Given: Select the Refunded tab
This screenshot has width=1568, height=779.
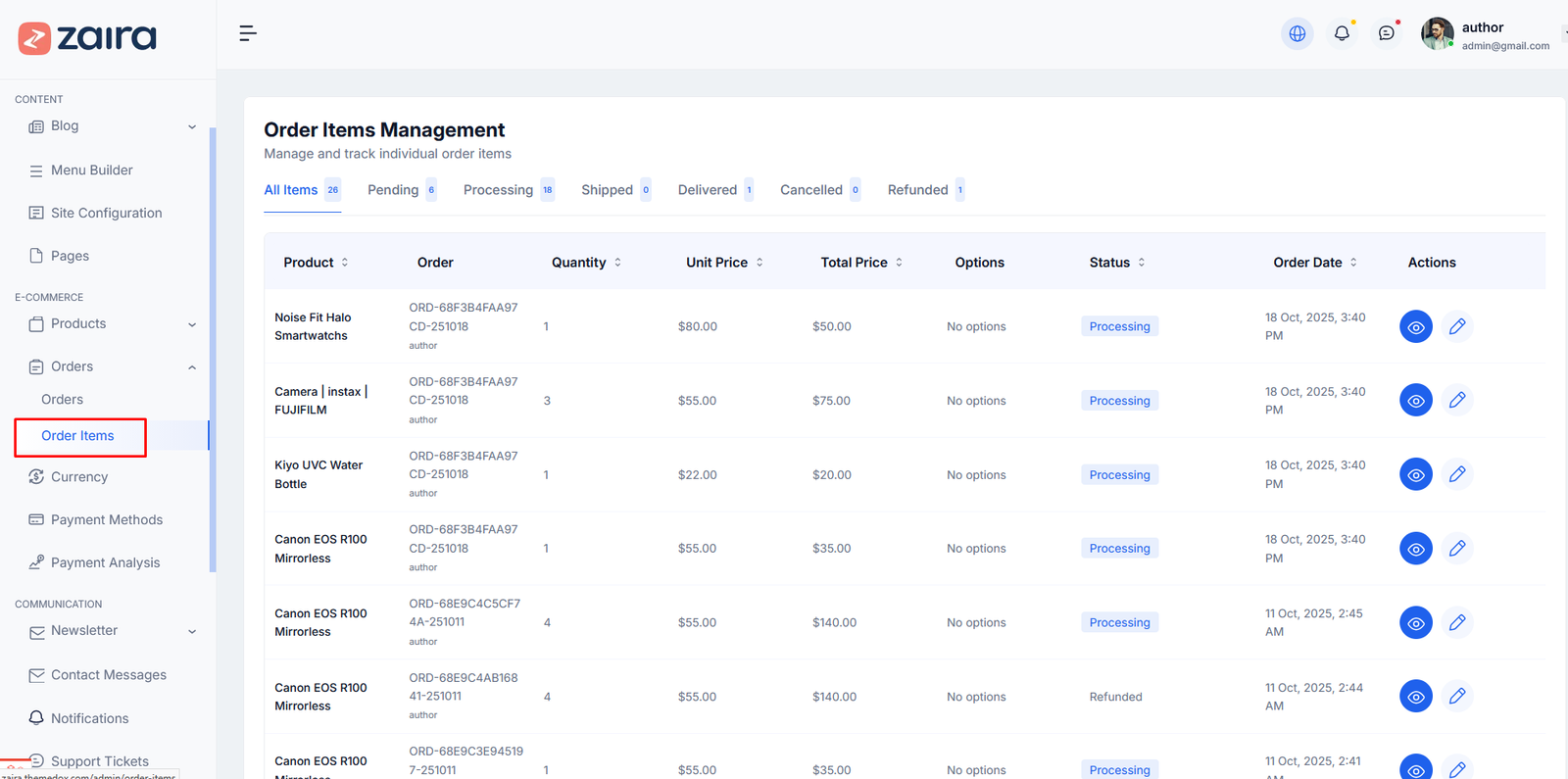Looking at the screenshot, I should point(918,190).
